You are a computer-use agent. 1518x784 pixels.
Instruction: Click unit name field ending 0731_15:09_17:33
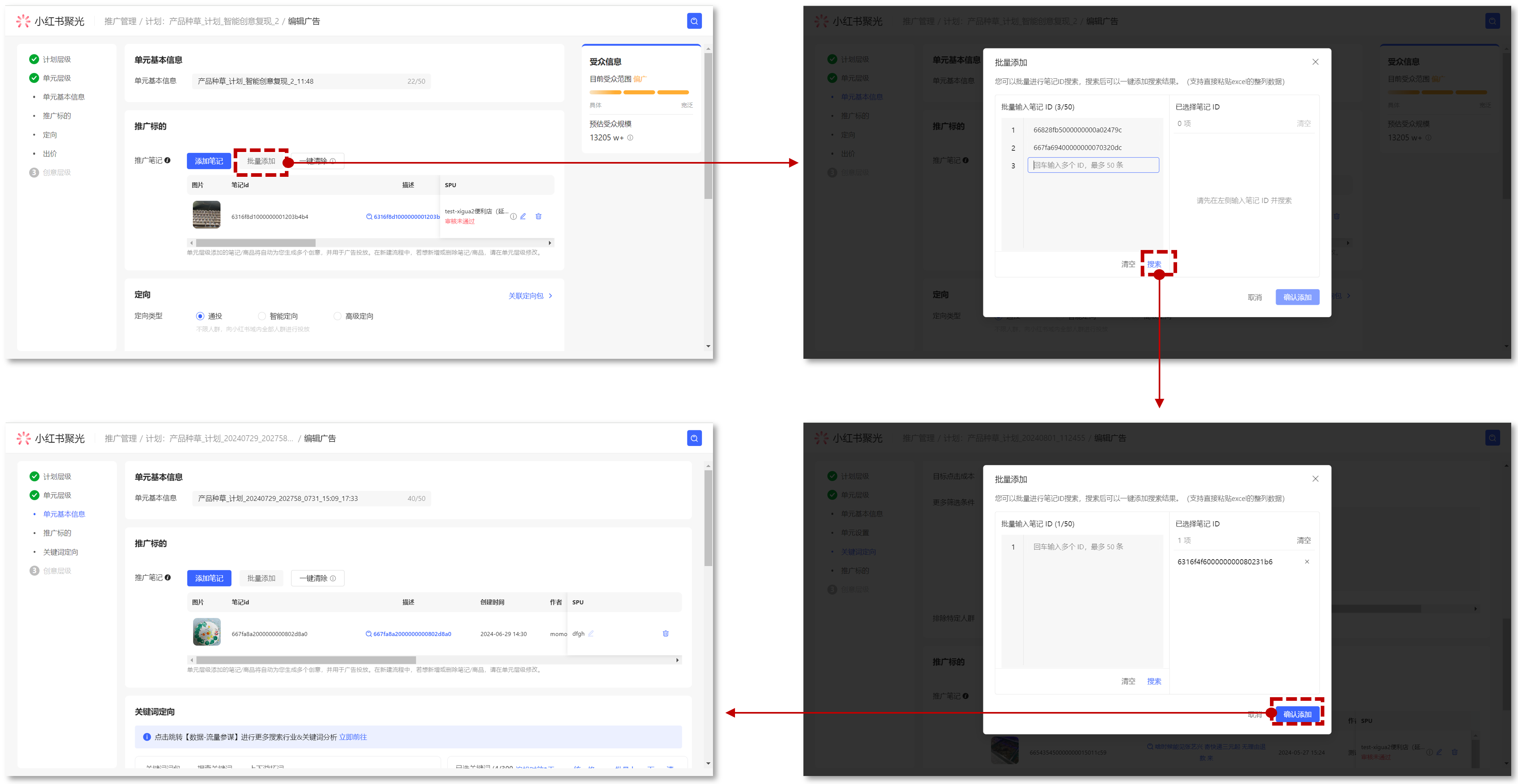point(311,498)
